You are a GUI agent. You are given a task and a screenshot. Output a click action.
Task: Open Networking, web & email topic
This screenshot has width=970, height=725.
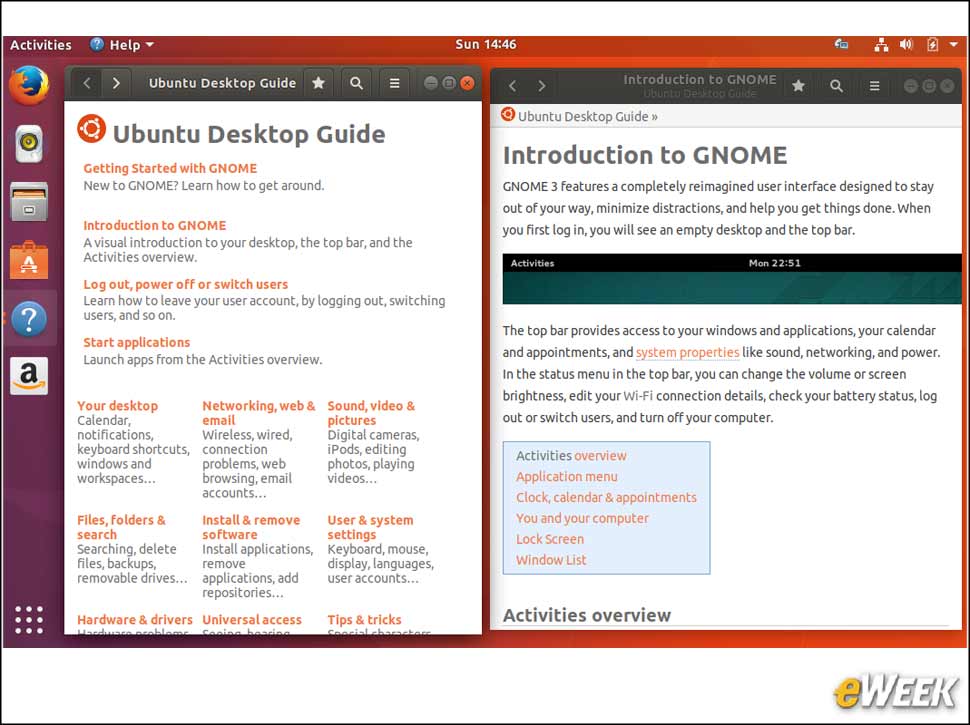tap(259, 413)
